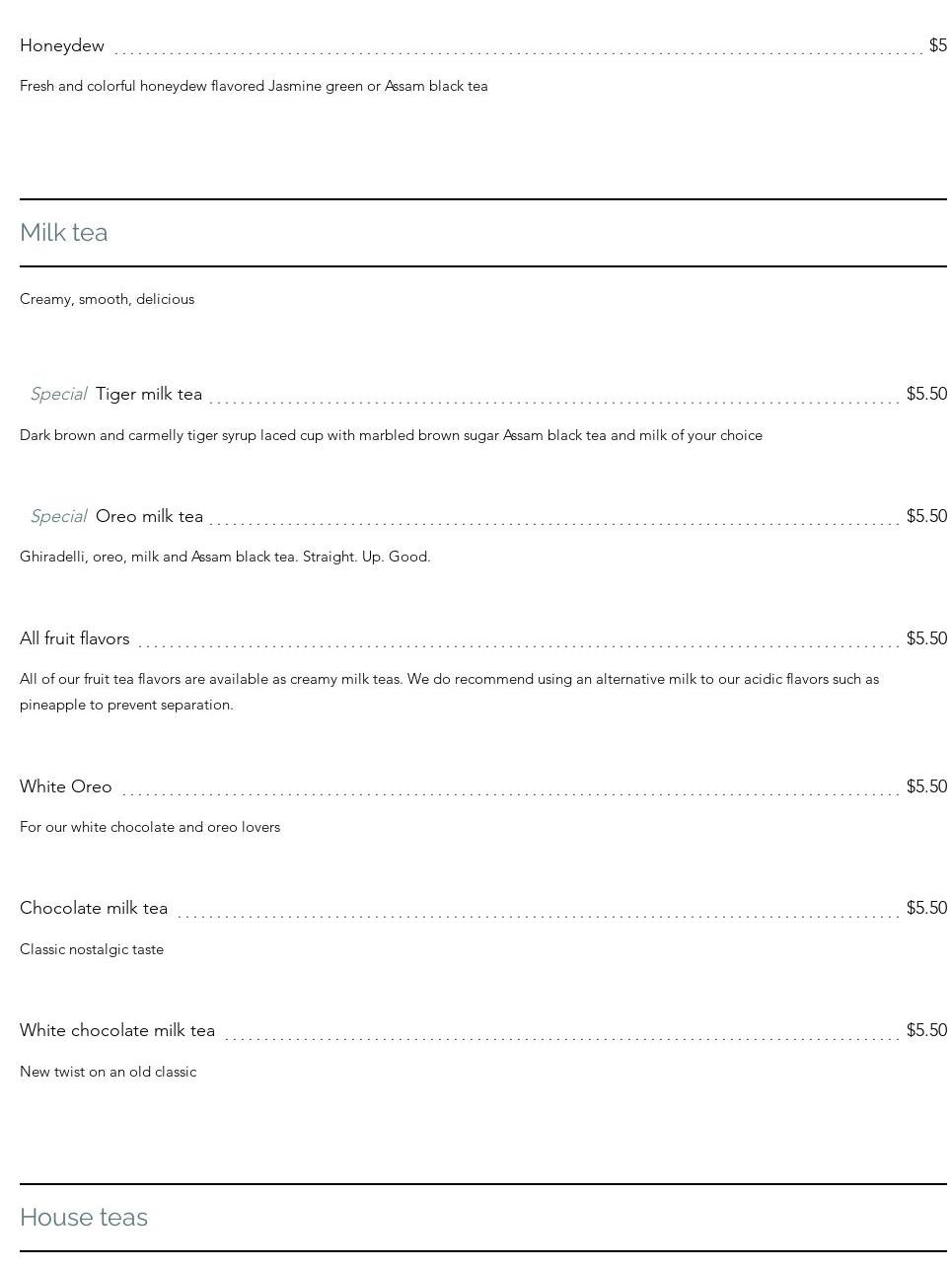Click the All fruit flavors $5.50 price
The image size is (952, 1269).
click(x=926, y=638)
